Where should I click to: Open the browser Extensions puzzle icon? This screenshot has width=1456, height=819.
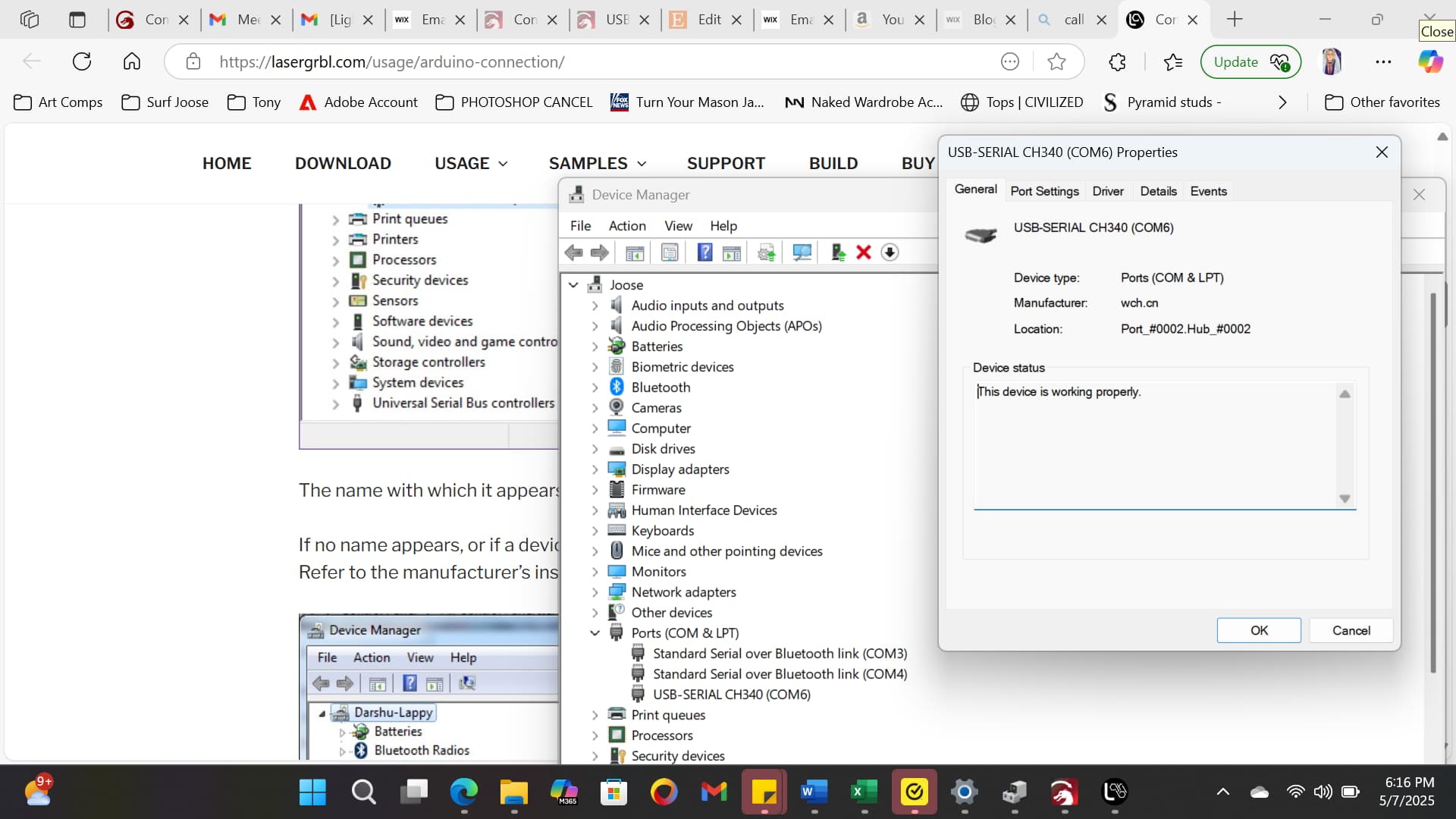pyautogui.click(x=1117, y=61)
